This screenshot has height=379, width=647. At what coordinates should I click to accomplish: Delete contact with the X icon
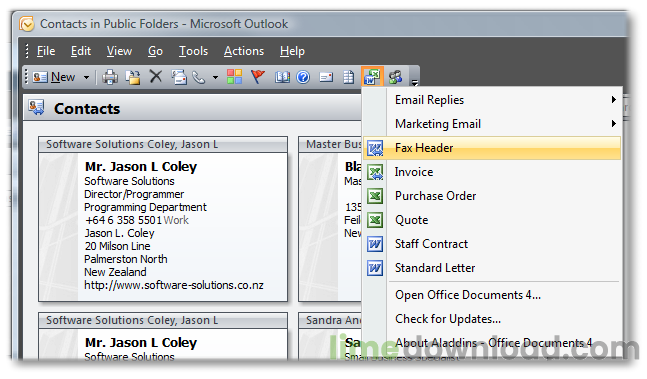156,77
